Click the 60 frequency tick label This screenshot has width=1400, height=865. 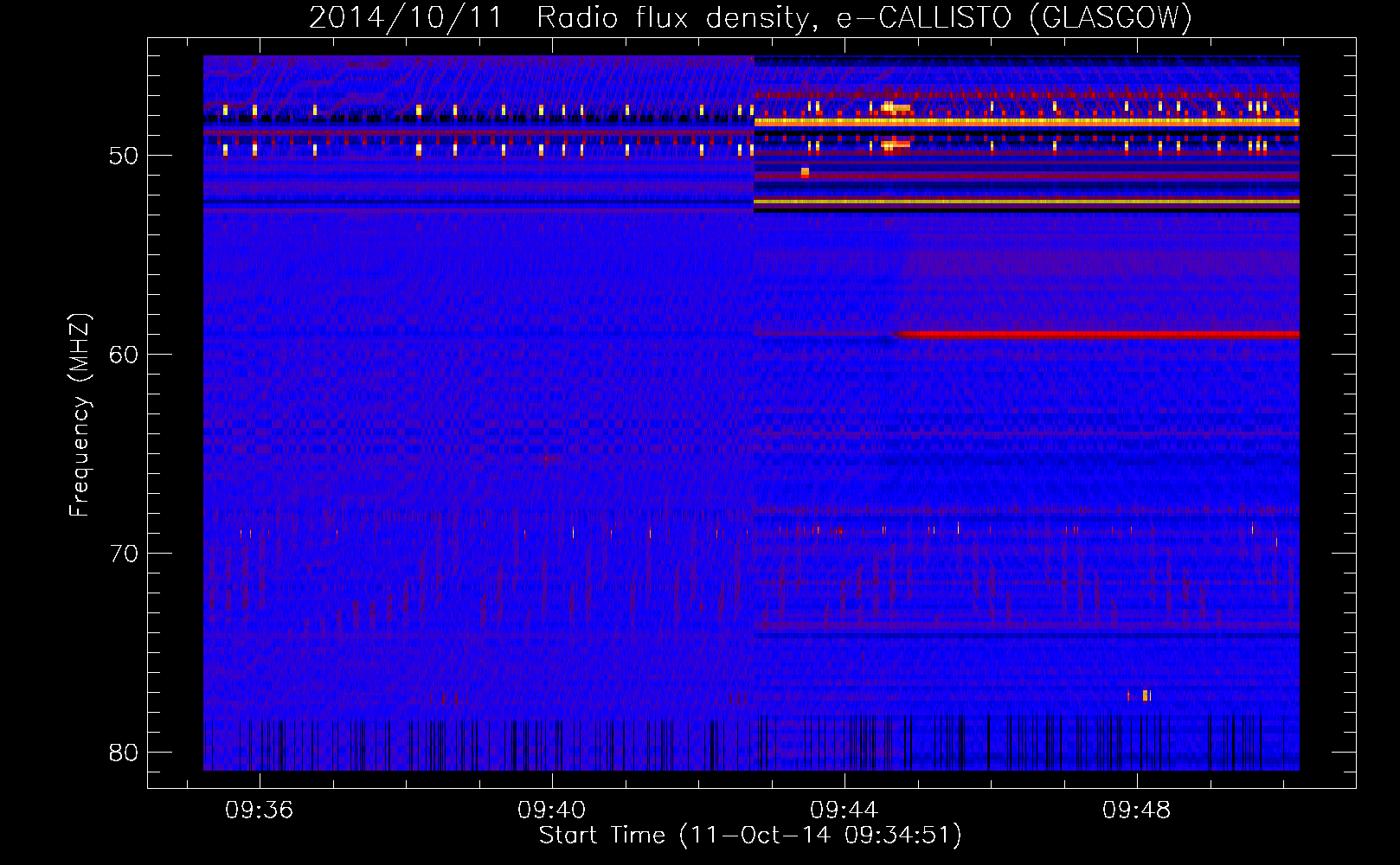pos(124,355)
